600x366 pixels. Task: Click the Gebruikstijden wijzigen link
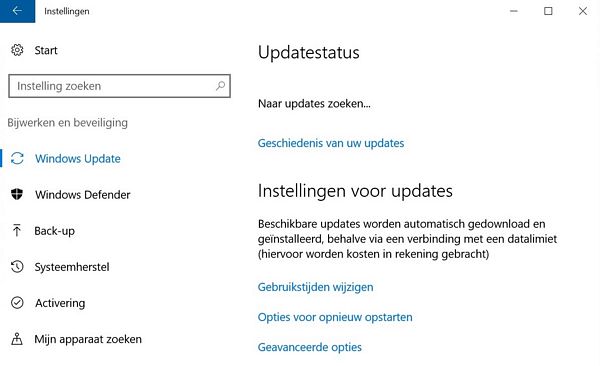(315, 287)
